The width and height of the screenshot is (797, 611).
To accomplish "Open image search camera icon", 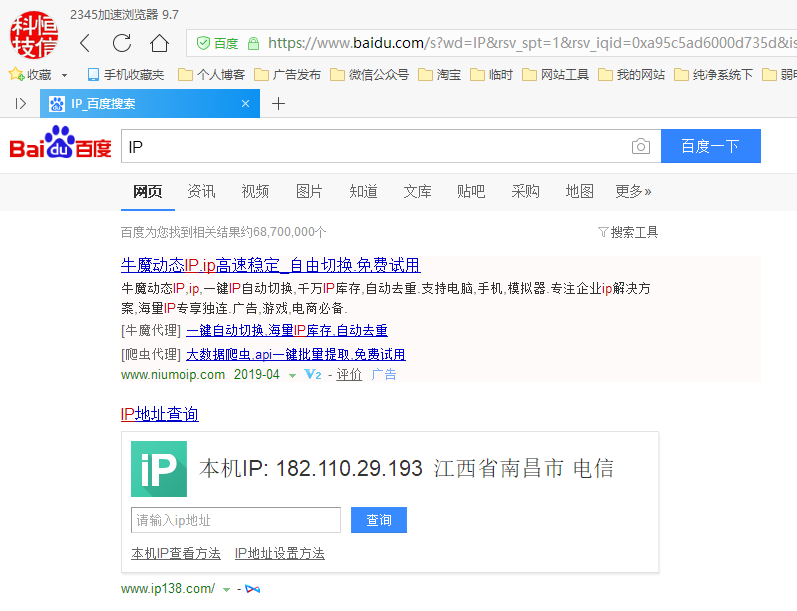I will tap(641, 146).
